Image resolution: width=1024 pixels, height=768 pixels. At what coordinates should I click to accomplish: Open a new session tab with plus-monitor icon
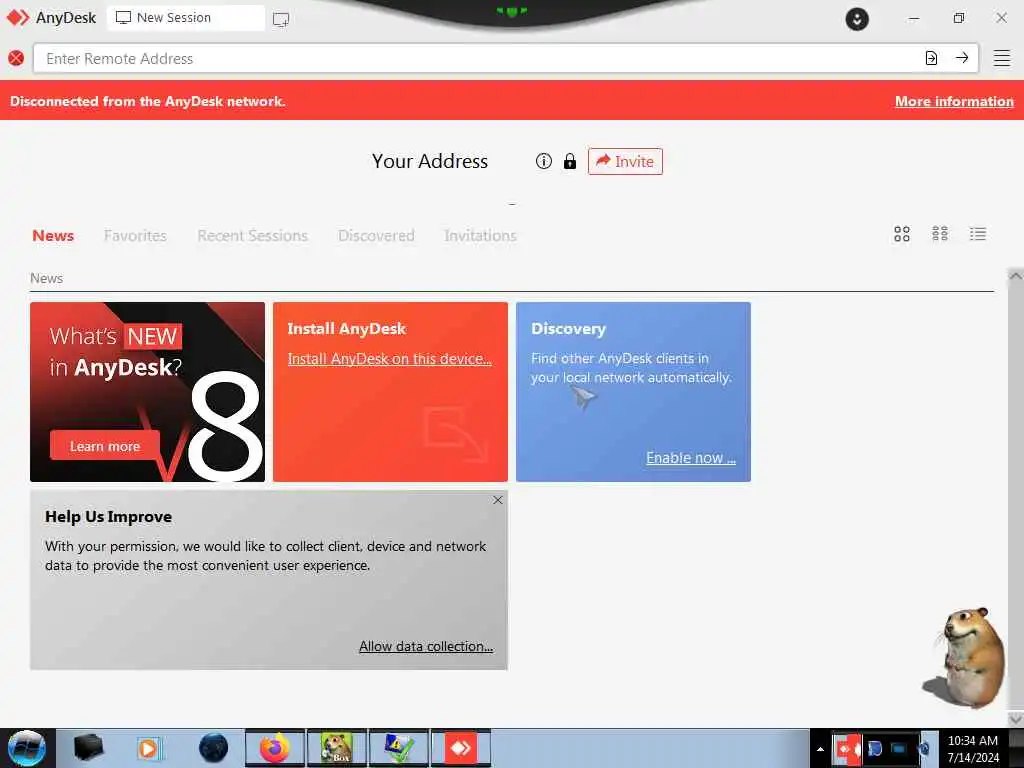point(281,19)
